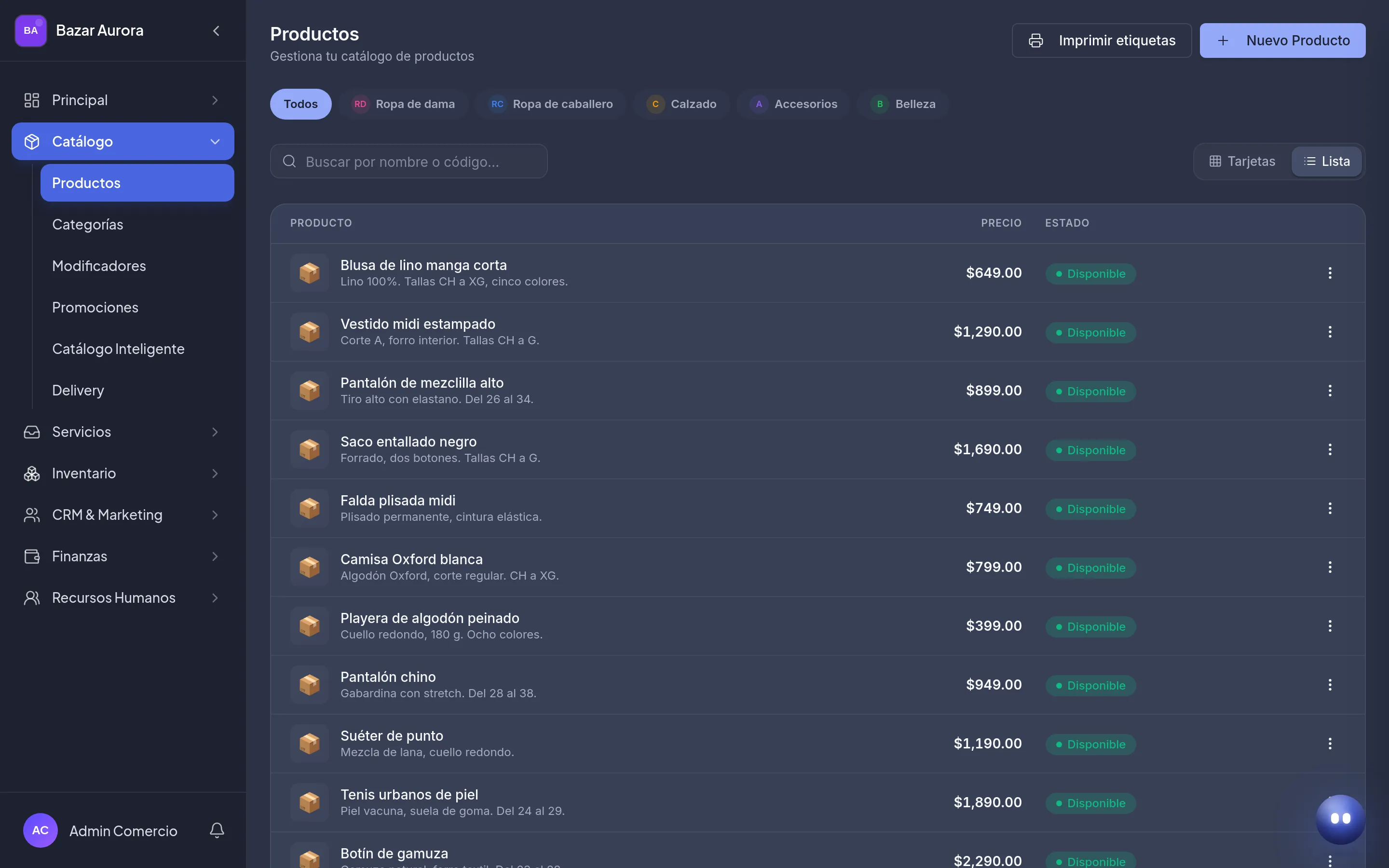The image size is (1389, 868).
Task: Click the AC user avatar
Action: [x=40, y=830]
